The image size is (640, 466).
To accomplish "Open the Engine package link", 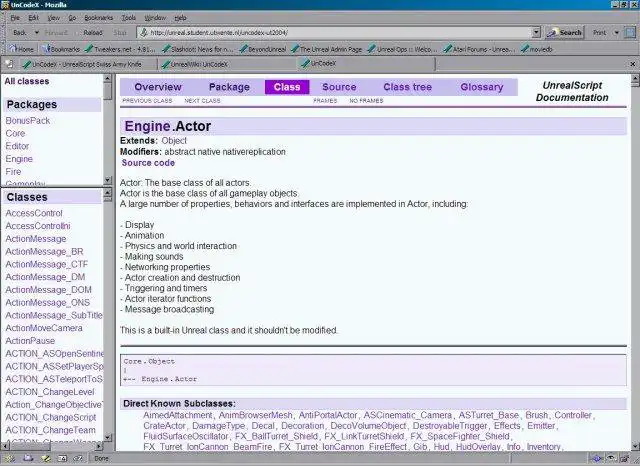I will 19,159.
